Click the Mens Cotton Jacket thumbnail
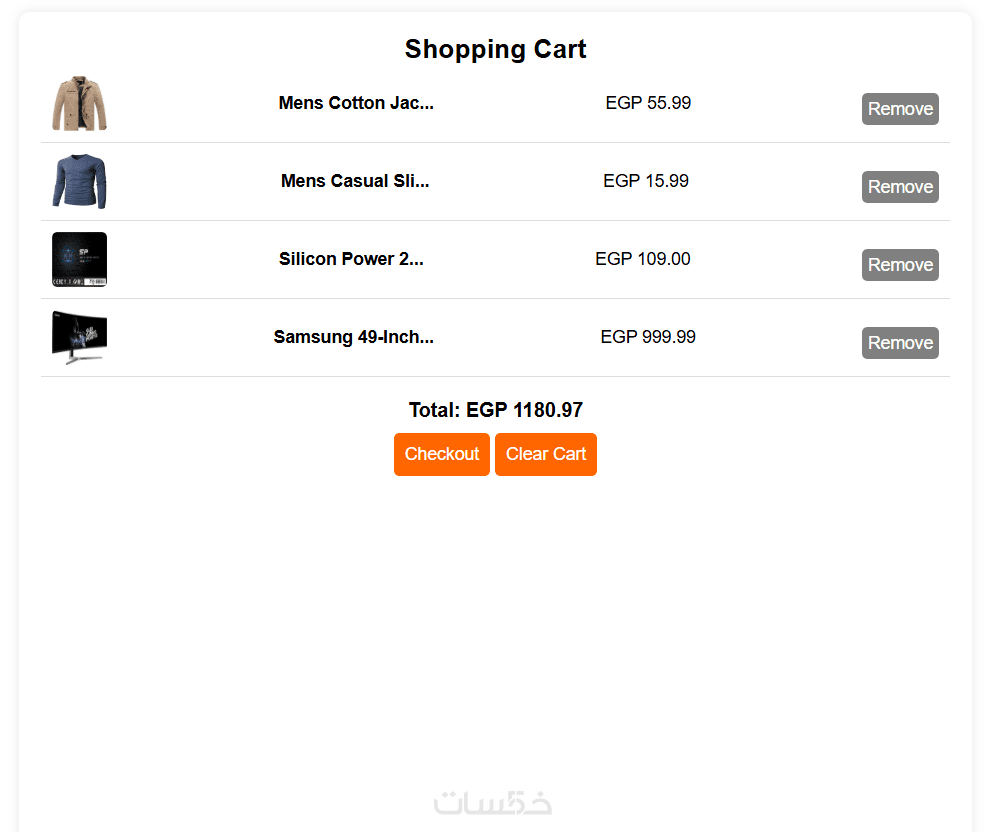The height and width of the screenshot is (832, 987). click(x=79, y=103)
